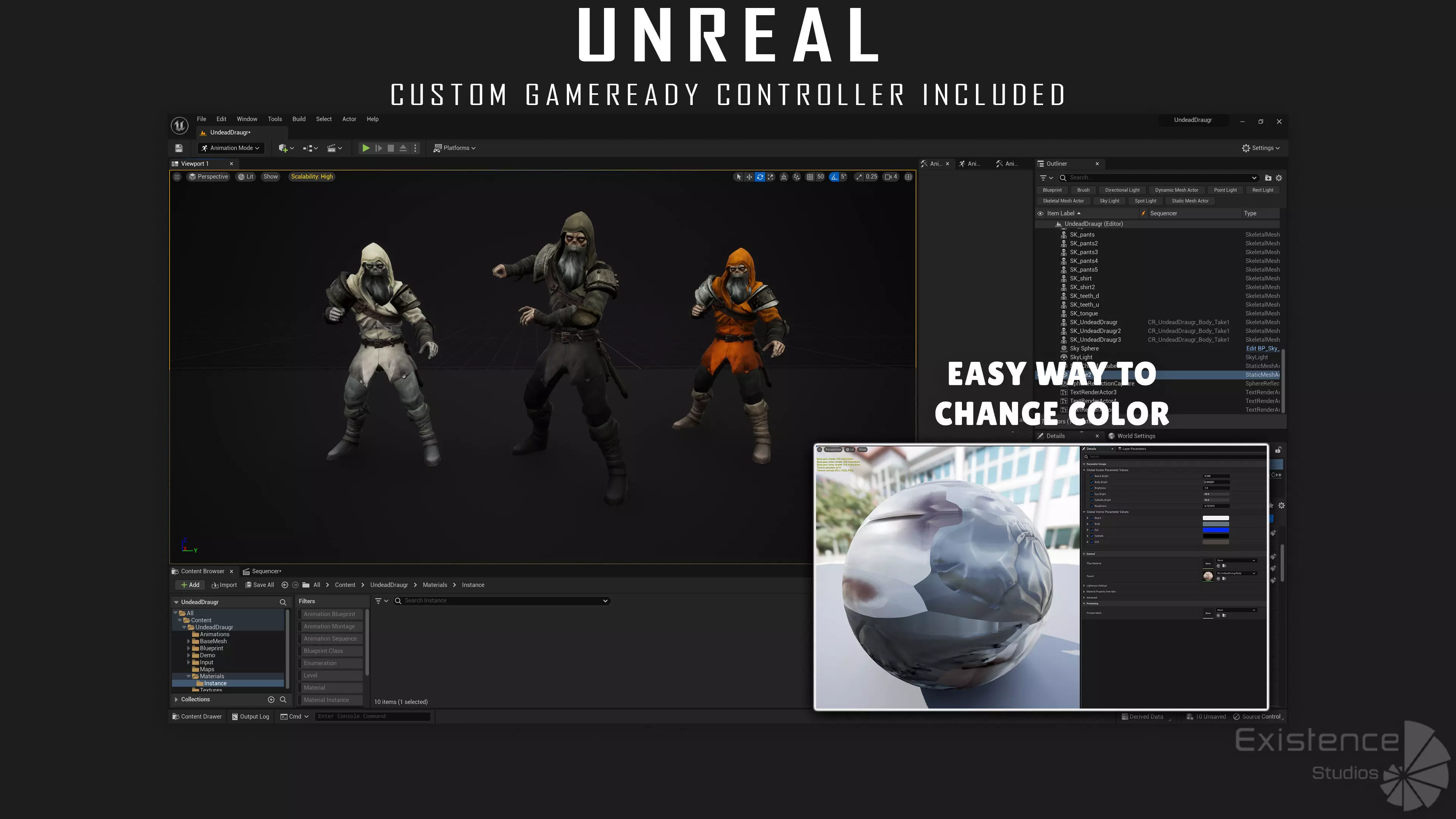Viewport: 1456px width, 819px height.
Task: Open the Animation Mode dropdown
Action: point(231,148)
